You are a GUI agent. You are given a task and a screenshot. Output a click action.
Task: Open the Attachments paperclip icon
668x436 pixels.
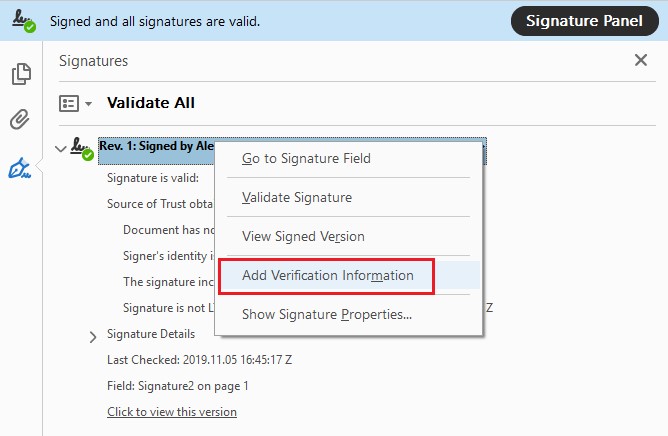[20, 119]
